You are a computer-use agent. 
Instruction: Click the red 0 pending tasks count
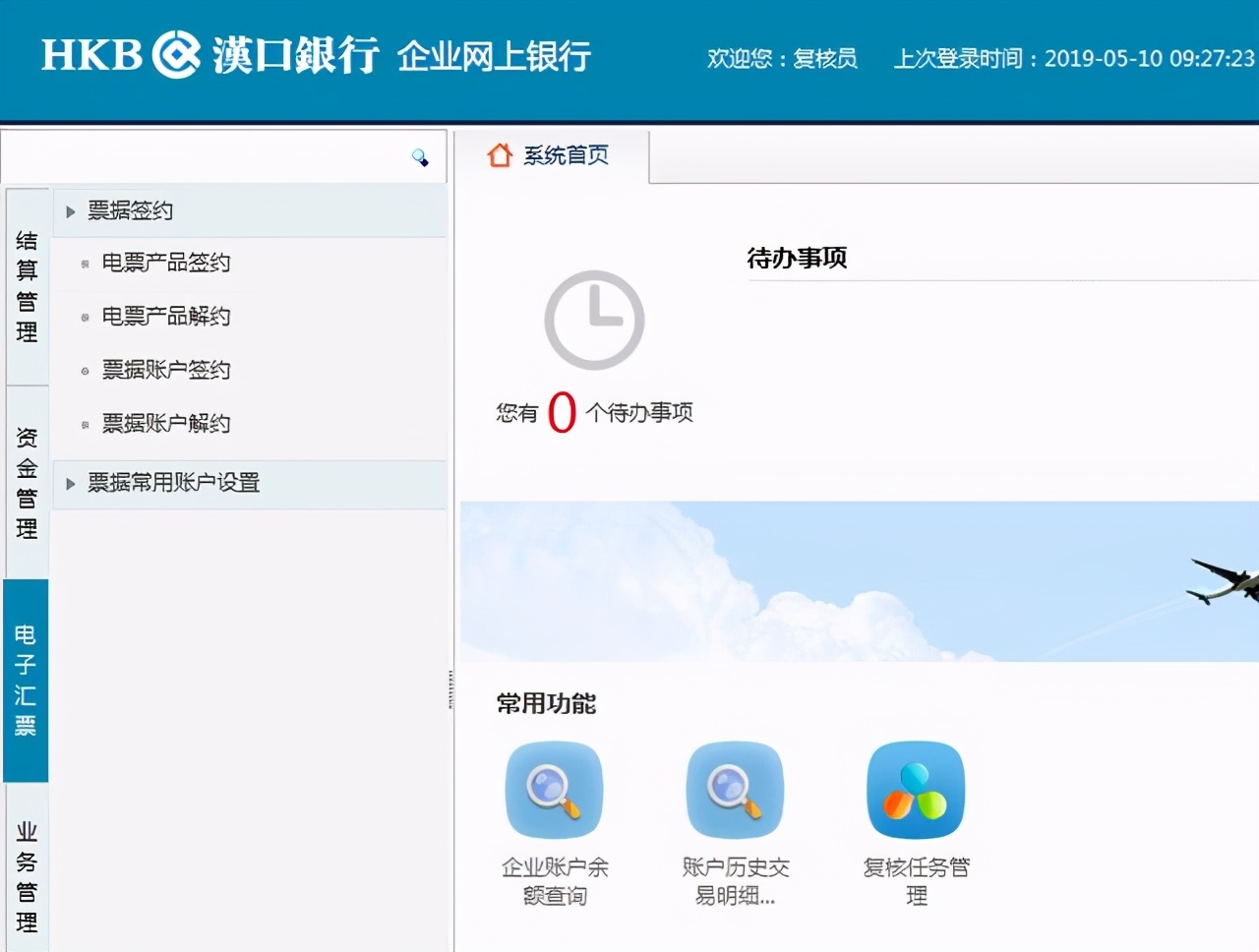tap(562, 412)
